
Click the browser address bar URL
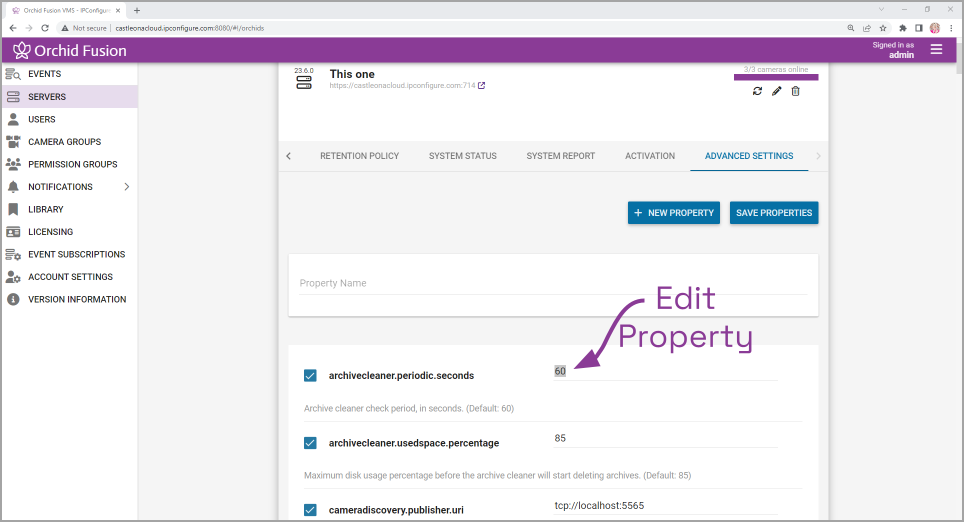pos(189,28)
